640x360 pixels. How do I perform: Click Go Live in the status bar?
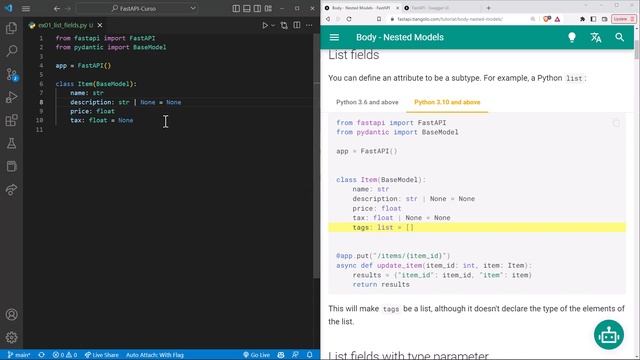(256, 355)
